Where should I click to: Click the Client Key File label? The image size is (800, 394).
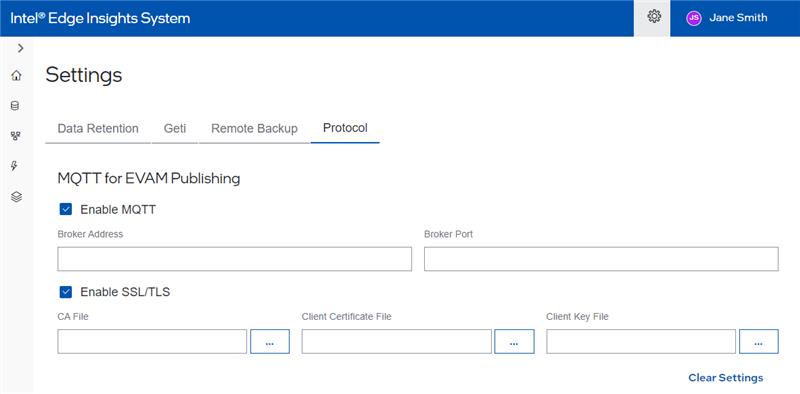coord(577,316)
